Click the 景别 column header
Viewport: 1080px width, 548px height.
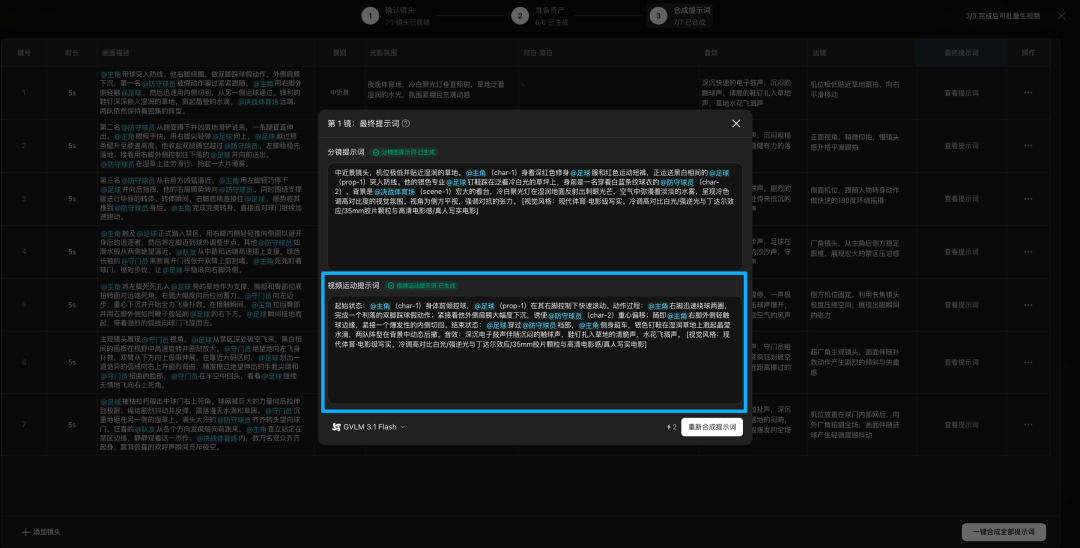(339, 53)
